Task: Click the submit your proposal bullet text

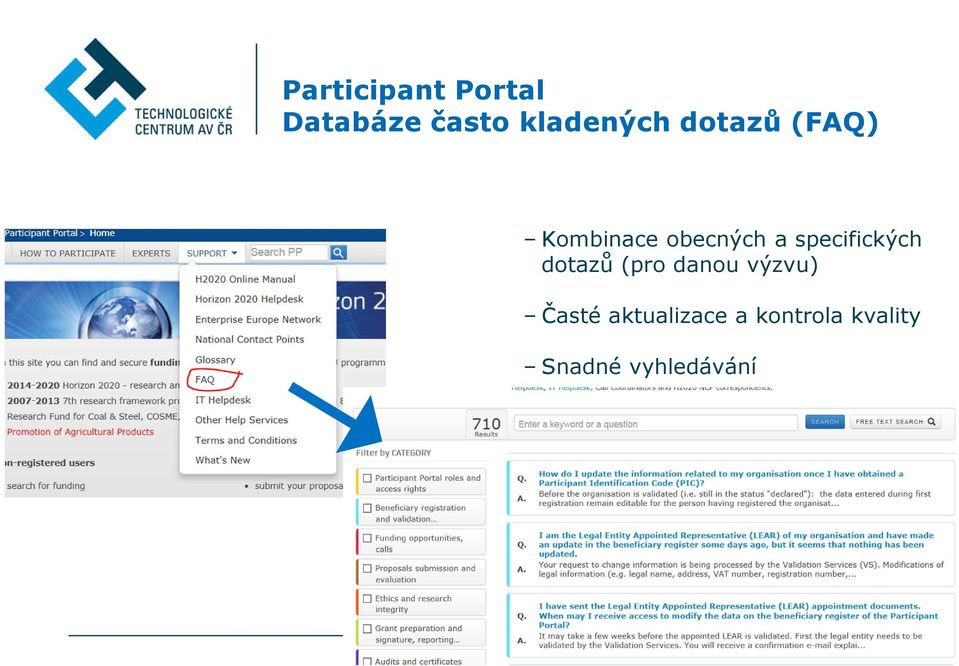Action: tap(298, 486)
